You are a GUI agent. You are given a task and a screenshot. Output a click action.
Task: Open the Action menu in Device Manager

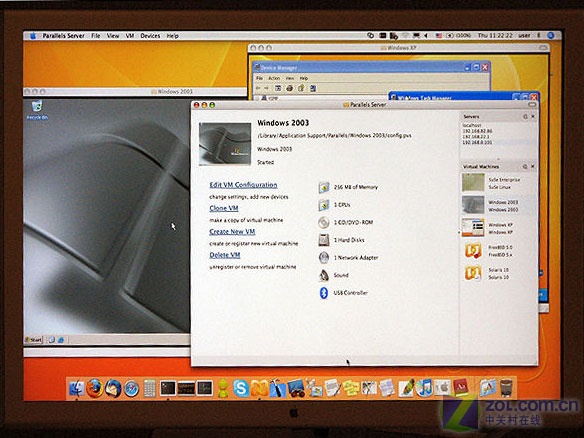click(274, 78)
